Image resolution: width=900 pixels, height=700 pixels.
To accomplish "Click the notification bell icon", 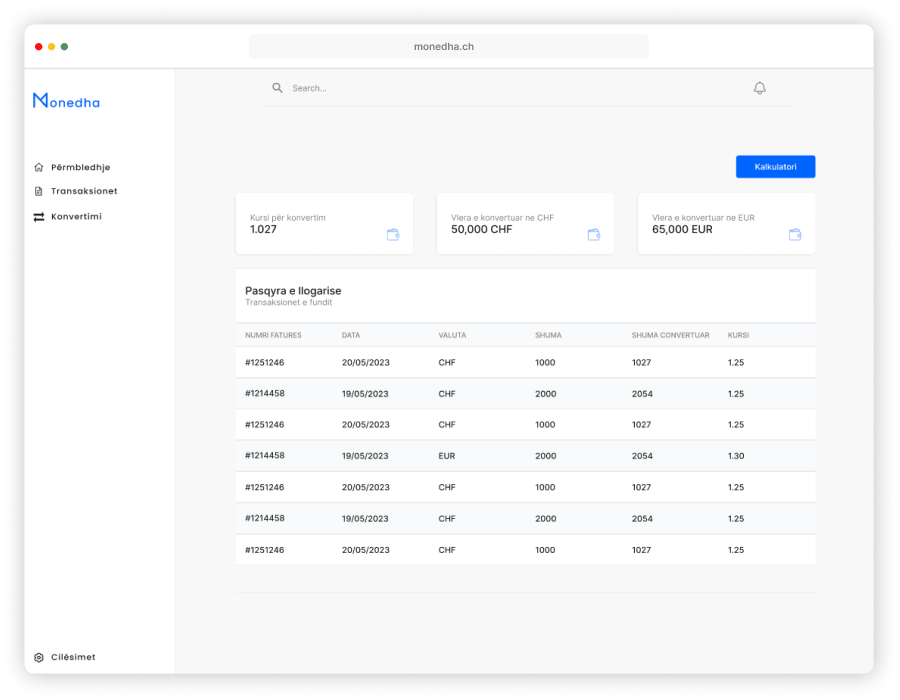I will pos(759,88).
